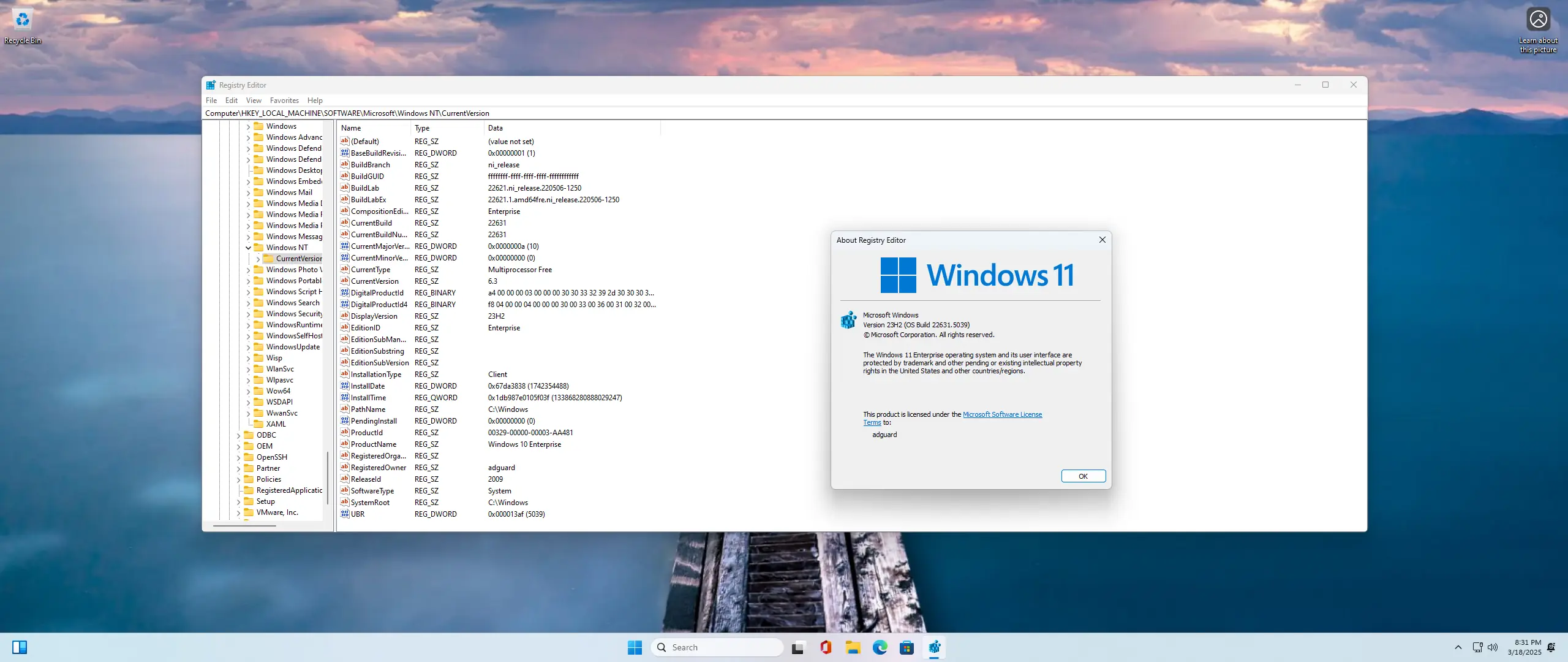Show hidden icons tray chevron
The image size is (1568, 662).
tap(1458, 647)
